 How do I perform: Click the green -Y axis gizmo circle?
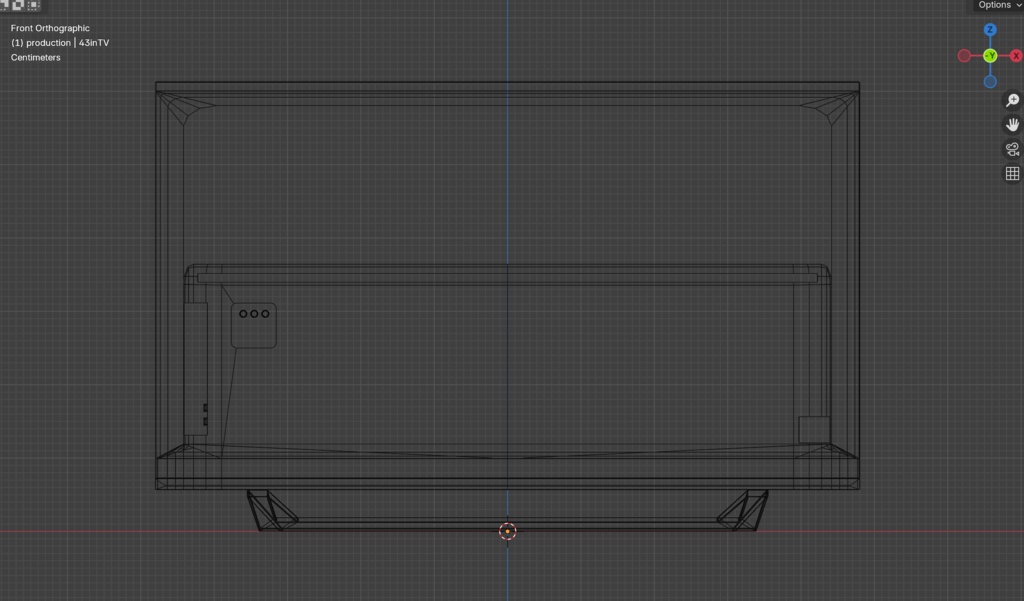pyautogui.click(x=990, y=56)
